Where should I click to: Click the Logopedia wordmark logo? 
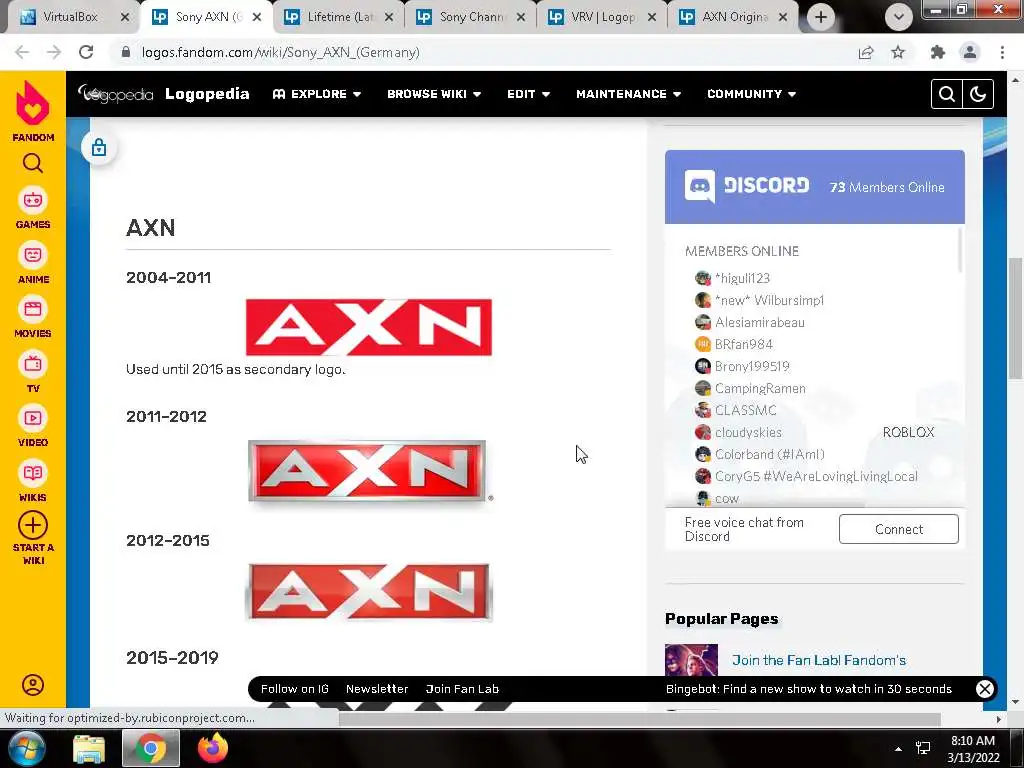click(x=116, y=94)
